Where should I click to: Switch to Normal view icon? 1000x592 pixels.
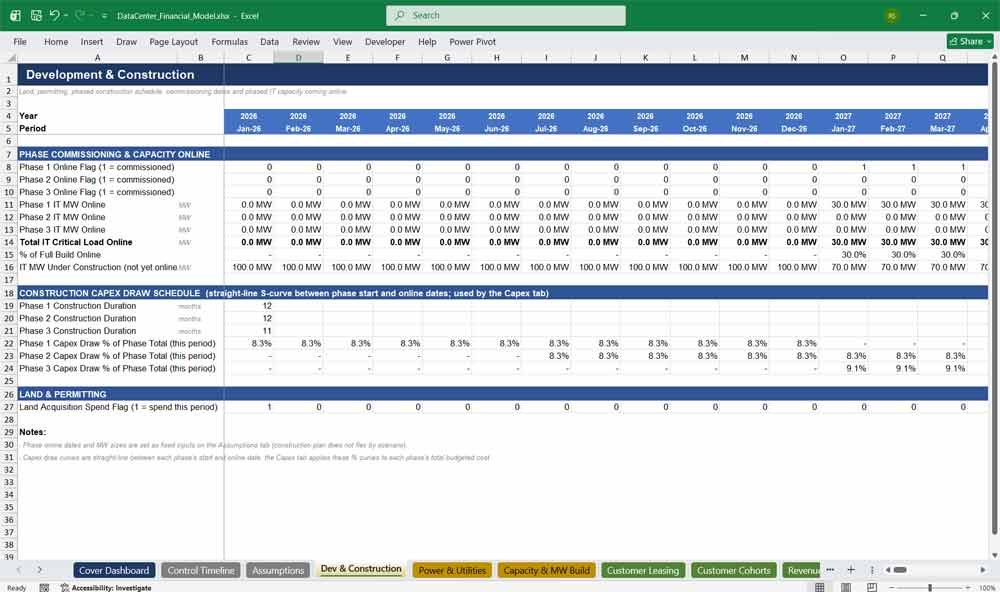[820, 587]
